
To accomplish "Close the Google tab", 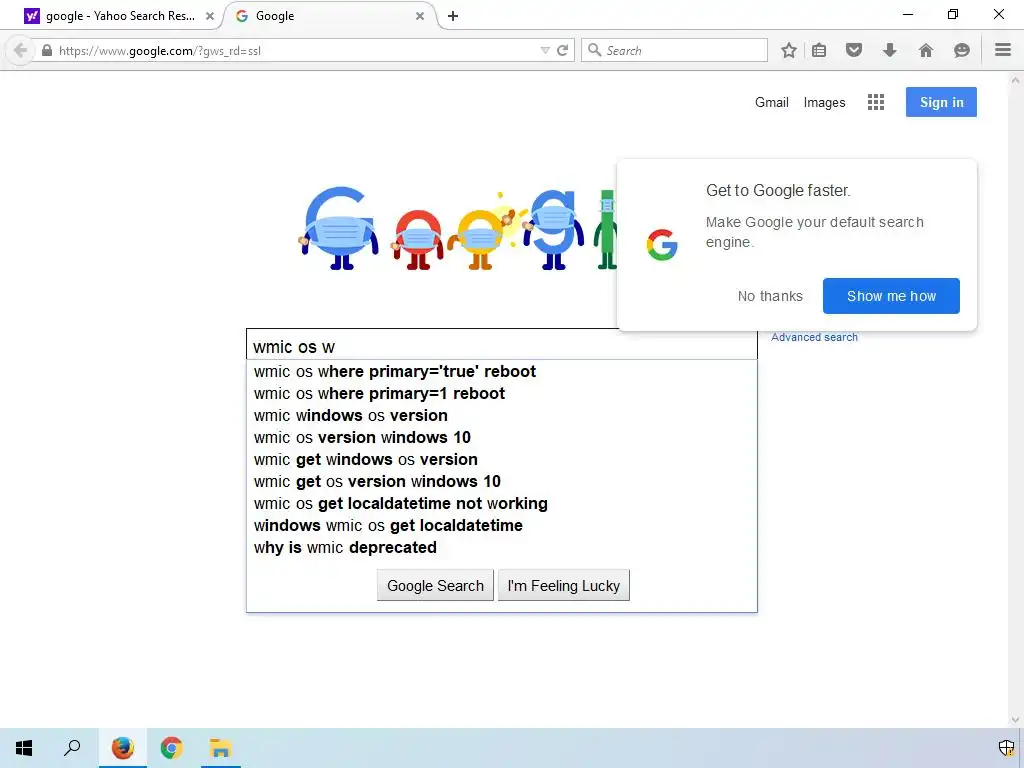I will point(420,16).
